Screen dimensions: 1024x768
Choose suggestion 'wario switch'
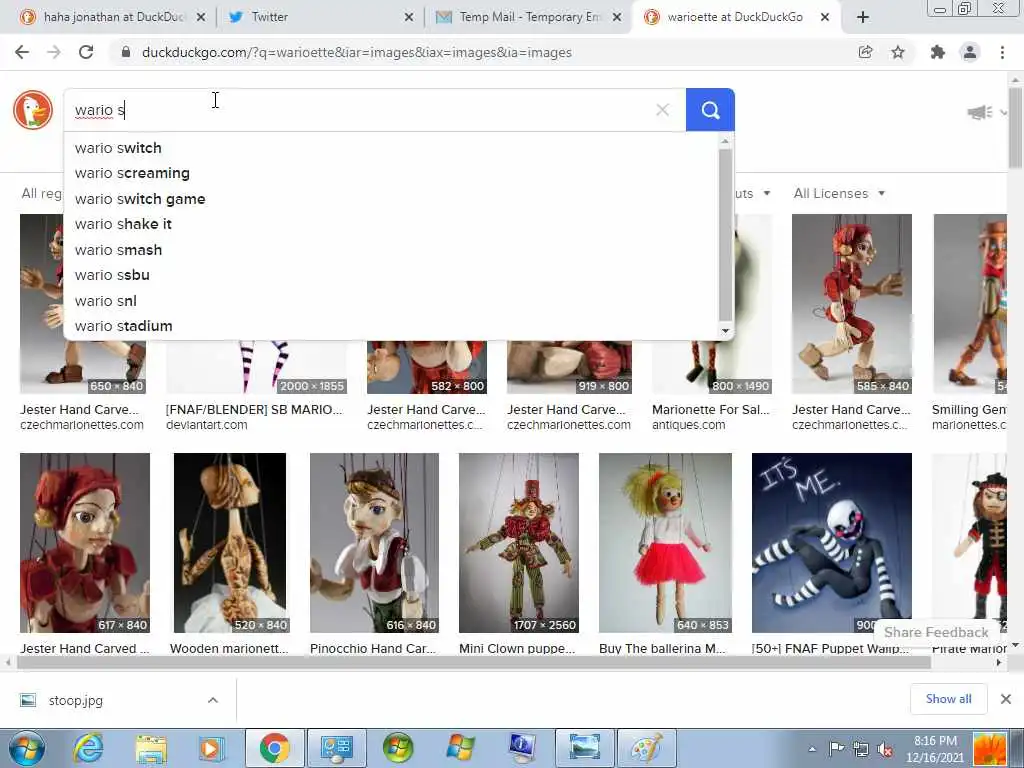pyautogui.click(x=392, y=148)
